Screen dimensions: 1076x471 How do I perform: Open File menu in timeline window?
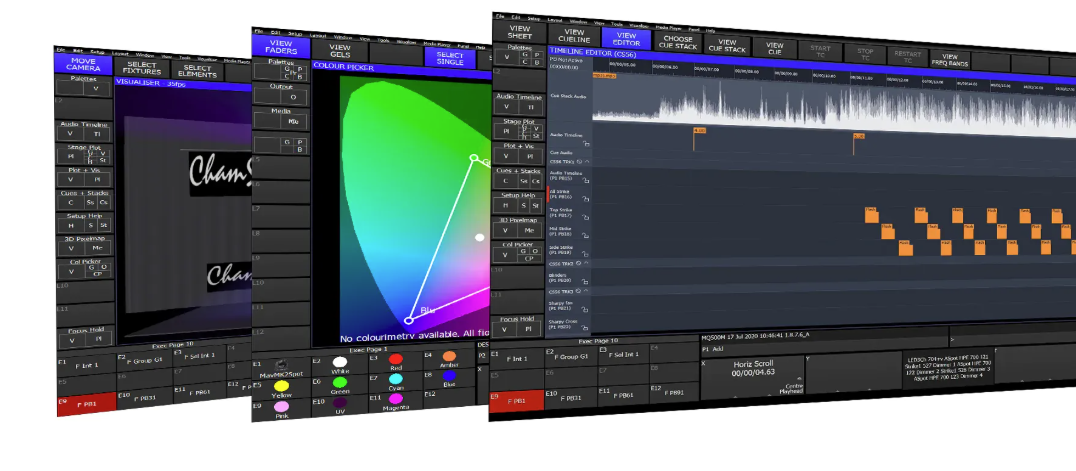(499, 15)
